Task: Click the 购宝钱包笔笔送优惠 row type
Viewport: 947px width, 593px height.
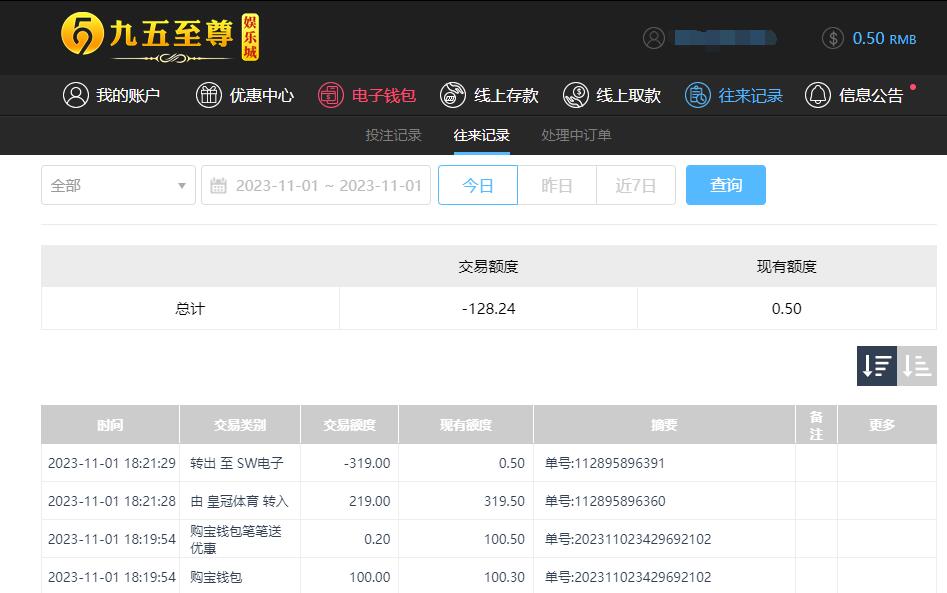Action: 236,539
